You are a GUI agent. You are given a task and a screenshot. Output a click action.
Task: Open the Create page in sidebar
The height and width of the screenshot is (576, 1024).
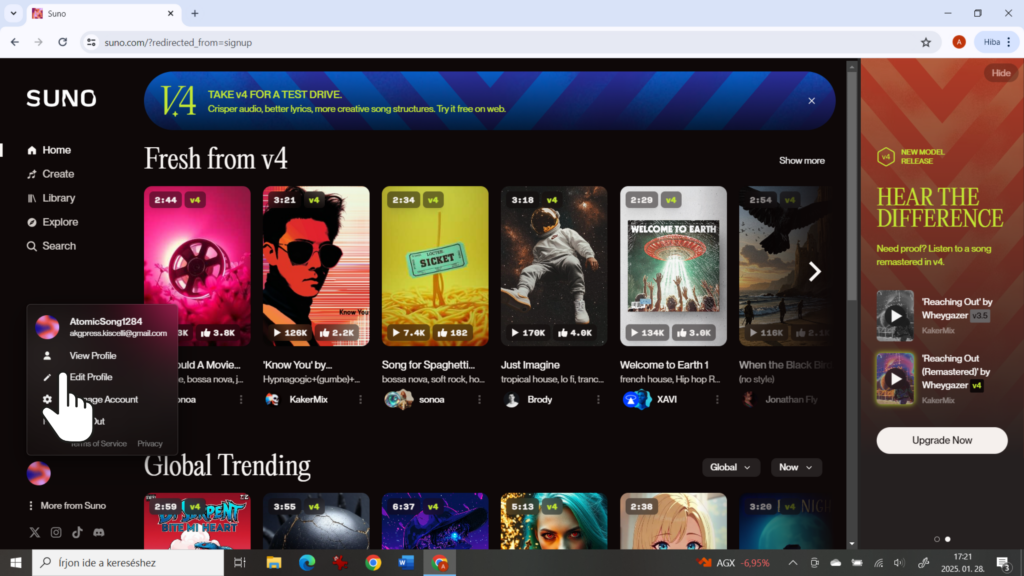tap(57, 174)
